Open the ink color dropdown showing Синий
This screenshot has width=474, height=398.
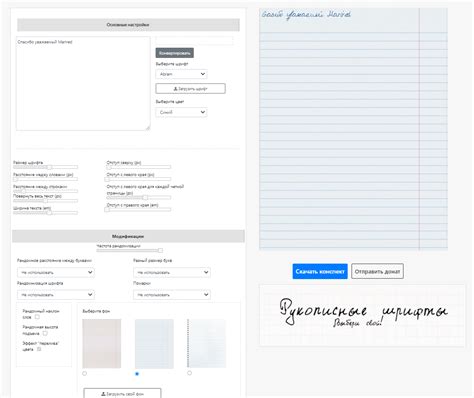pyautogui.click(x=181, y=112)
